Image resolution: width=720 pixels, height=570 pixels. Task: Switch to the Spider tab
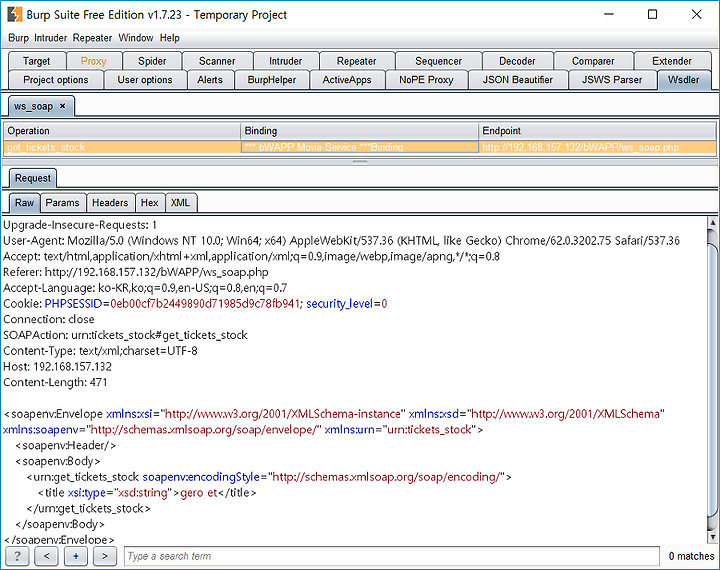[152, 61]
